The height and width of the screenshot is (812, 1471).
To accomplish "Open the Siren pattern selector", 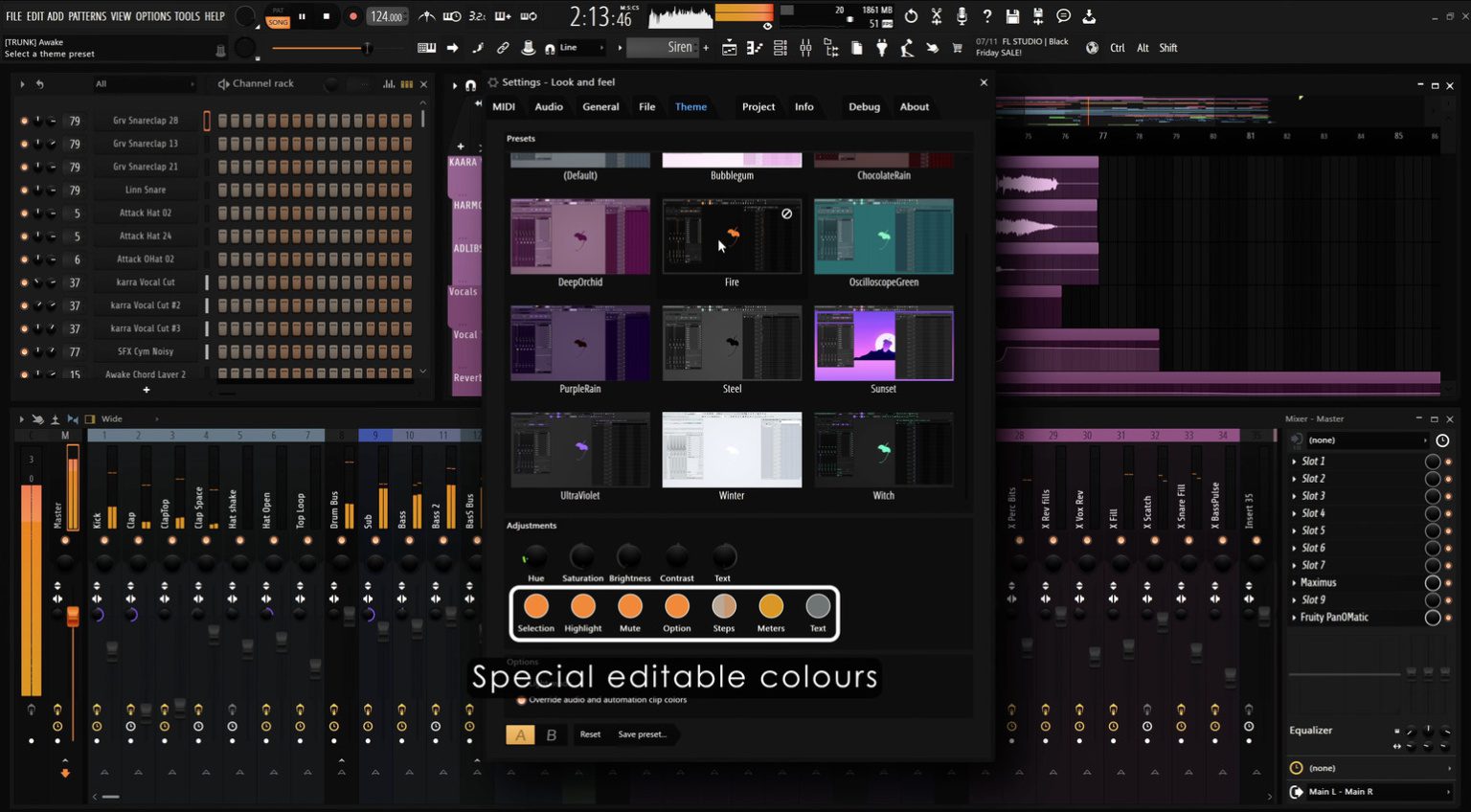I will [663, 47].
